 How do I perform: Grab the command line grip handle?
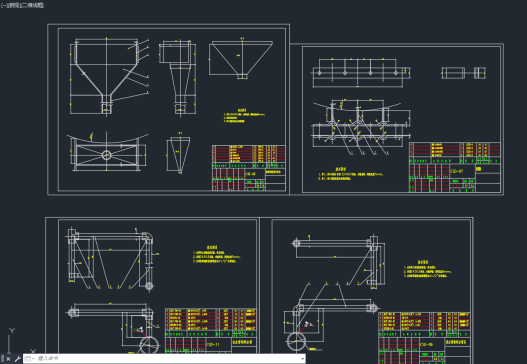click(x=2, y=359)
